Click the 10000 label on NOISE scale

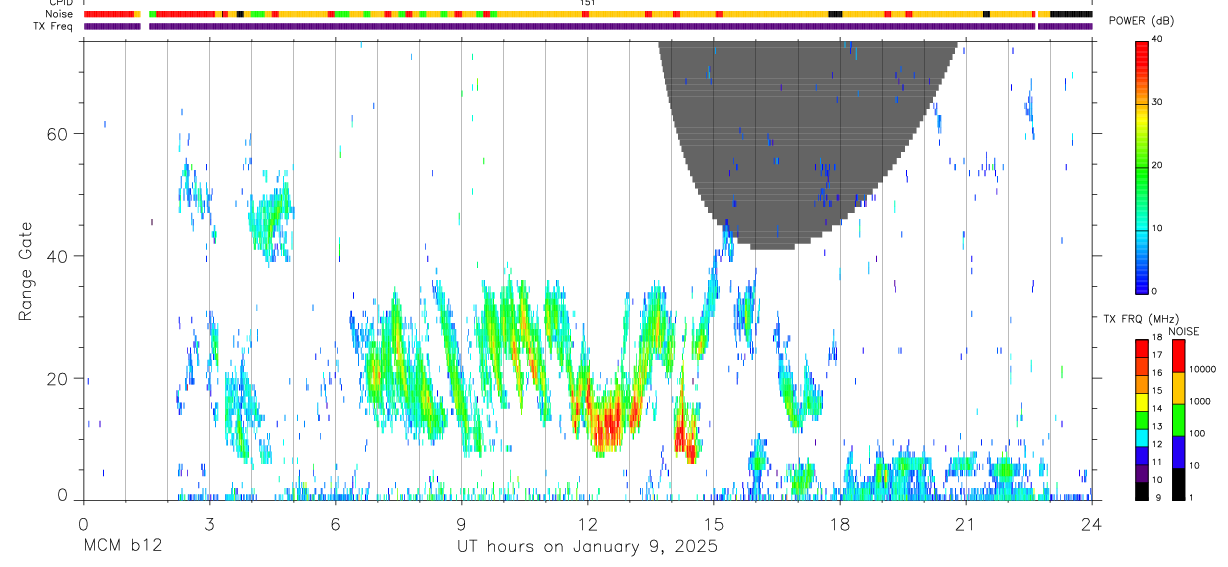pos(1201,369)
